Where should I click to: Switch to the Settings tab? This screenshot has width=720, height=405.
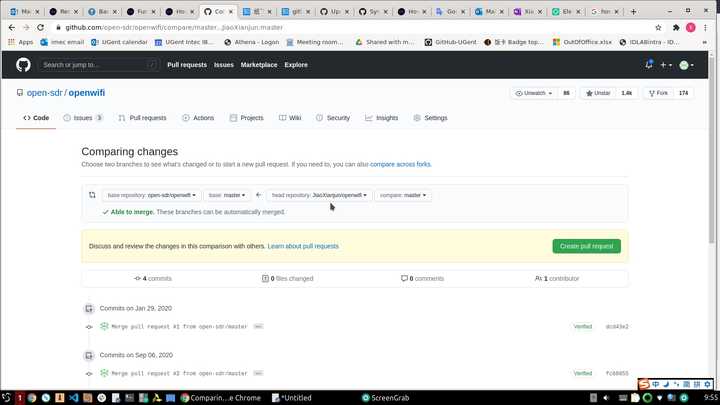pos(430,118)
